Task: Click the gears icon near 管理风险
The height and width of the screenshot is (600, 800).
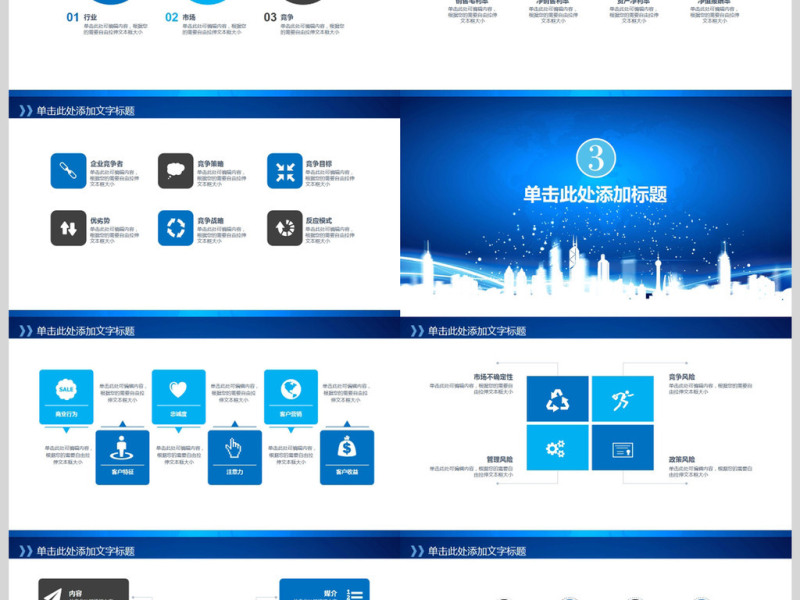Action: click(x=555, y=448)
